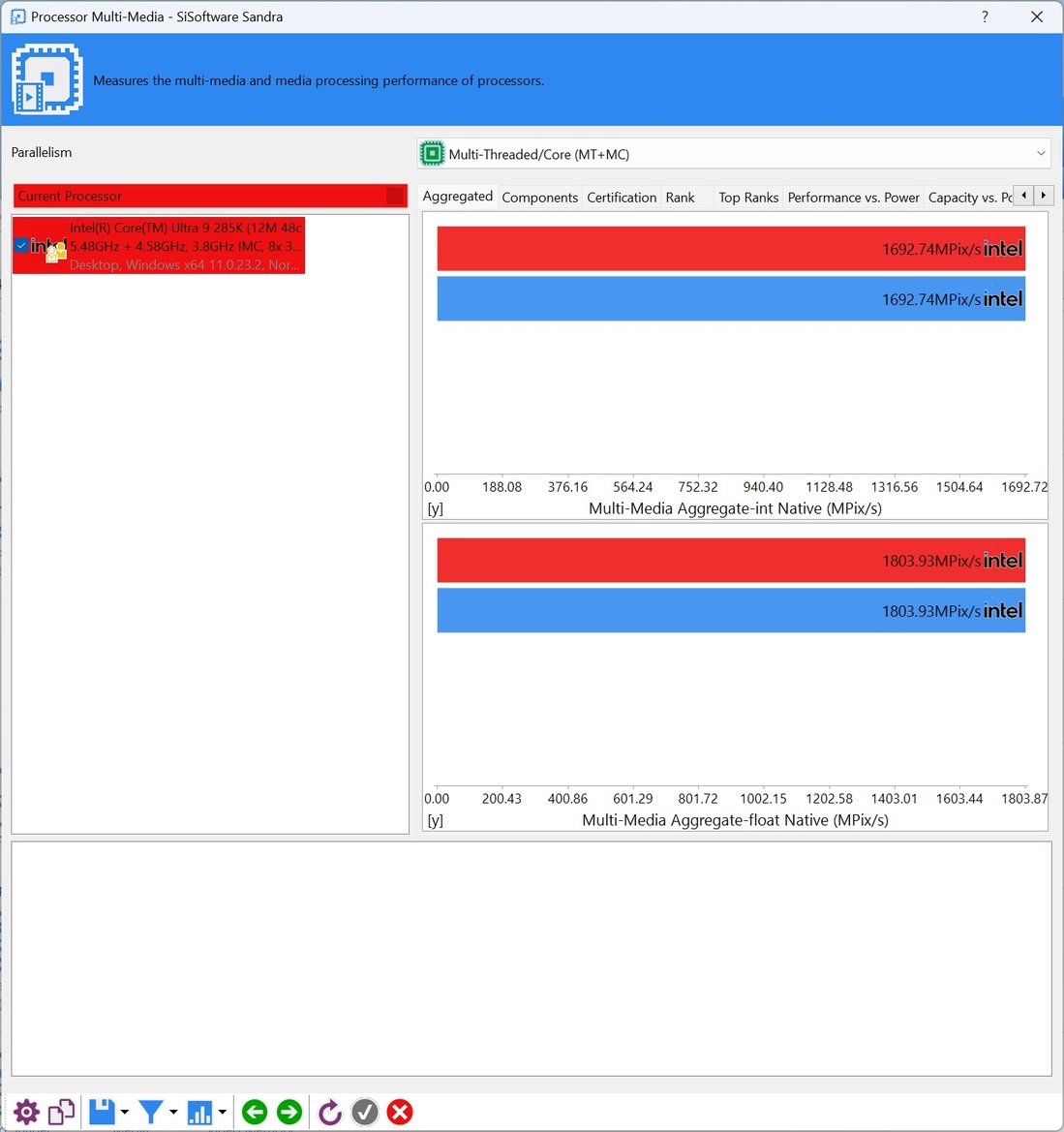Select the Performance vs. Power tab

853,198
